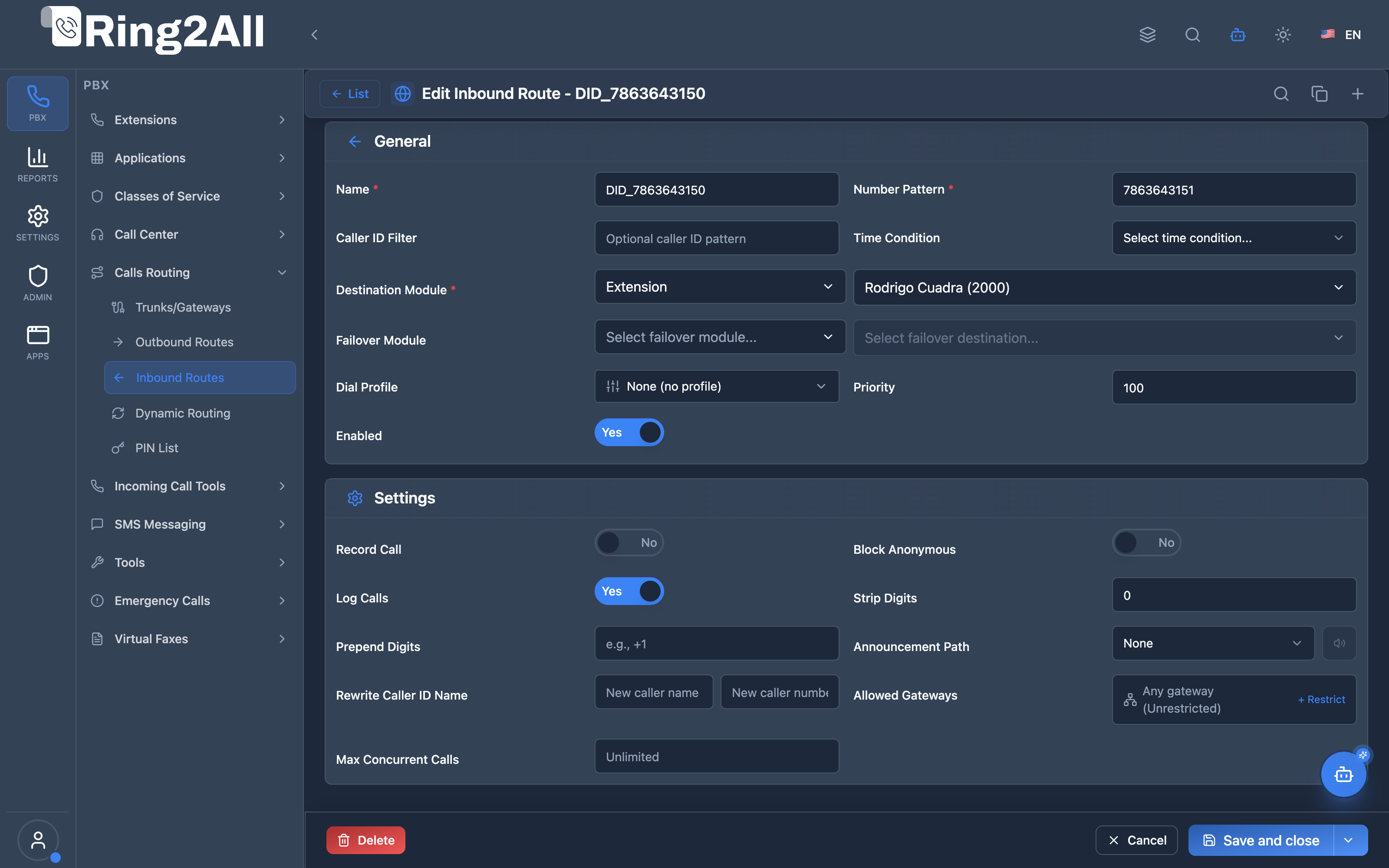Open global search in the top header
This screenshot has width=1389, height=868.
pos(1193,35)
